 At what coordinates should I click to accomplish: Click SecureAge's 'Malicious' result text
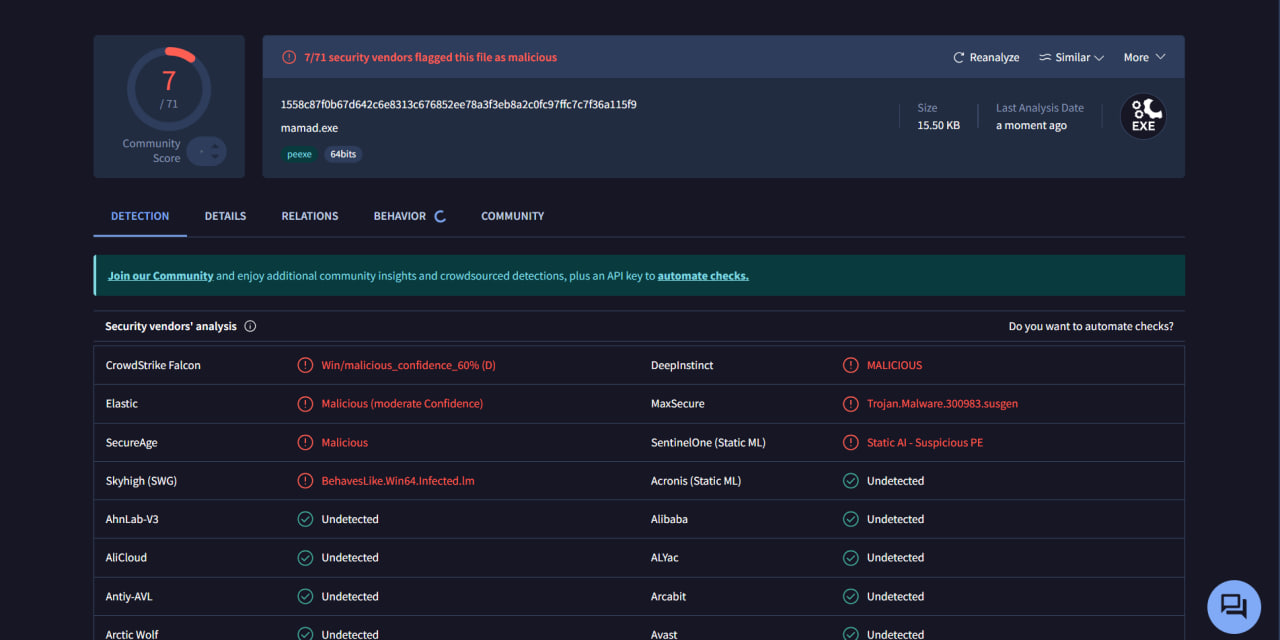[x=345, y=442]
